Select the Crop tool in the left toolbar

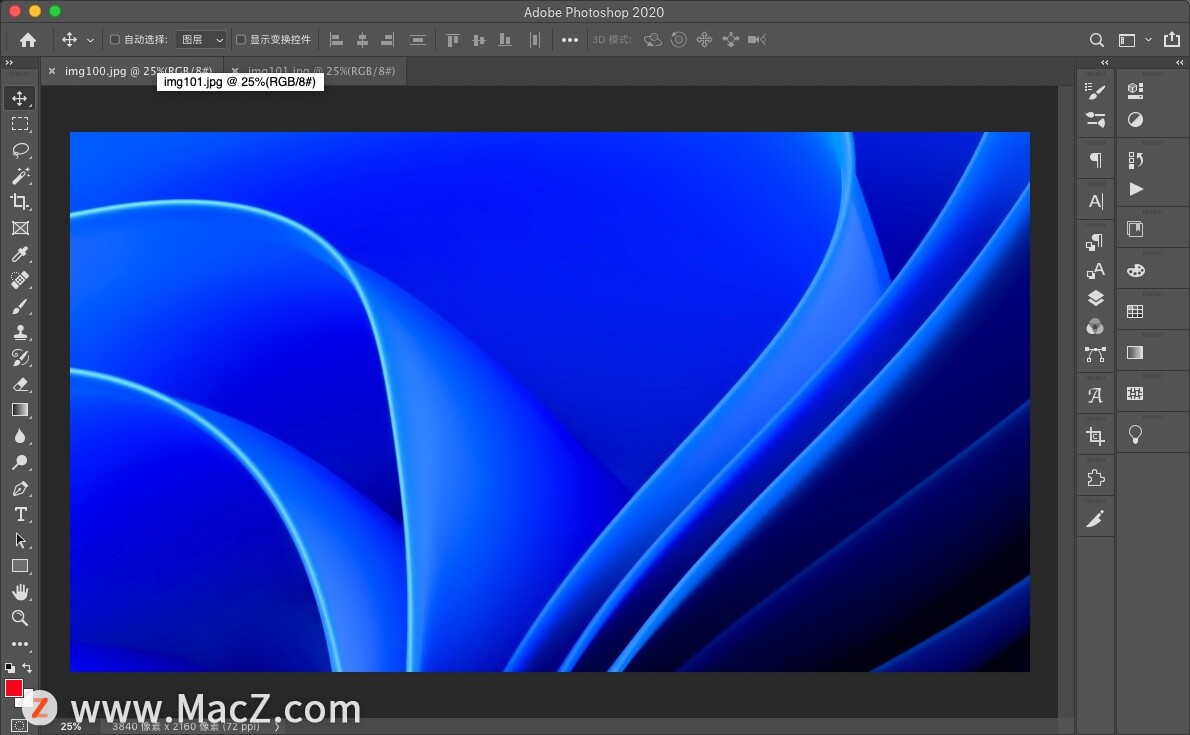[x=20, y=202]
